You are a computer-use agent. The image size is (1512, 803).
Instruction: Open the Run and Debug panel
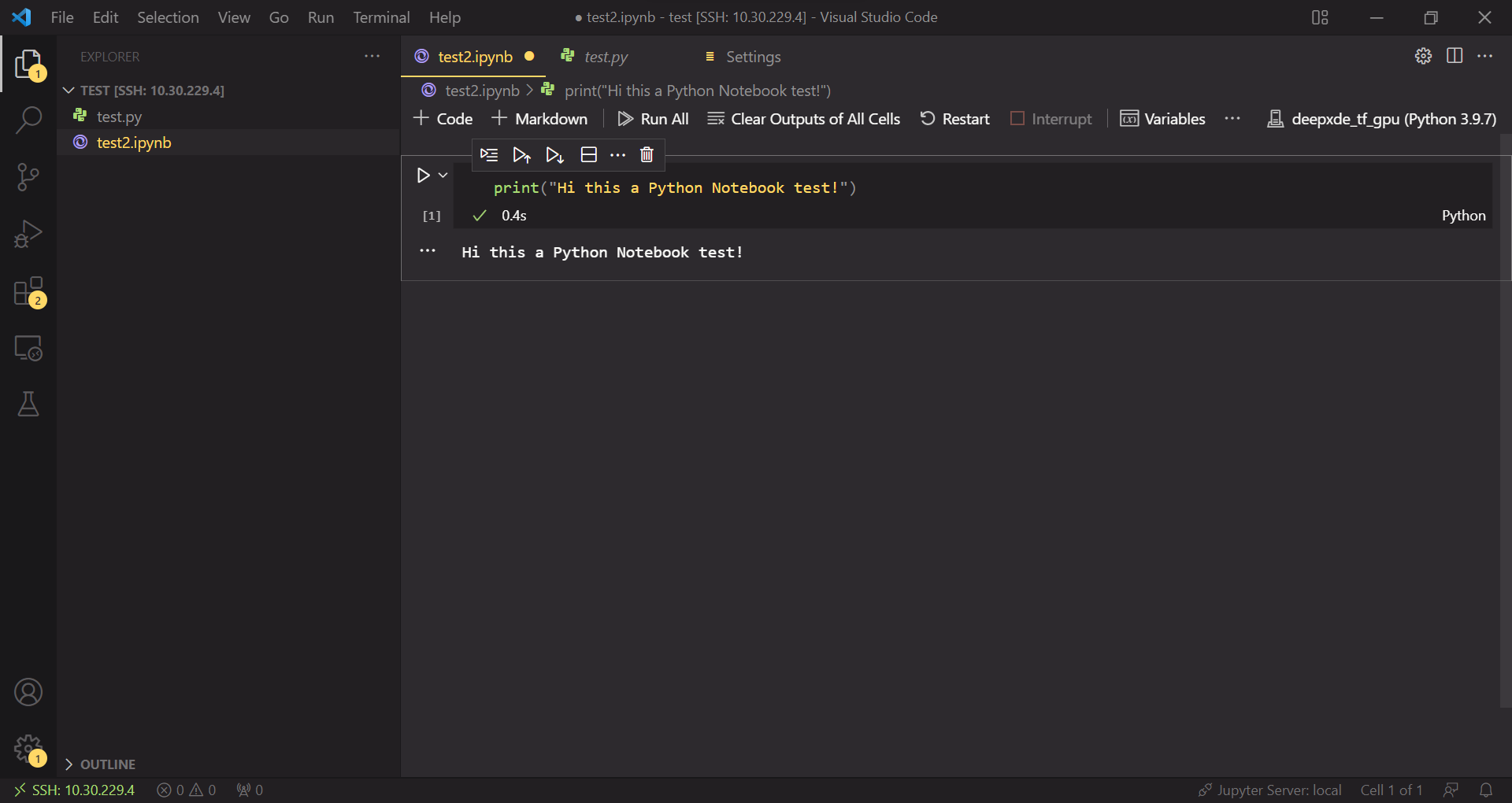pyautogui.click(x=28, y=233)
